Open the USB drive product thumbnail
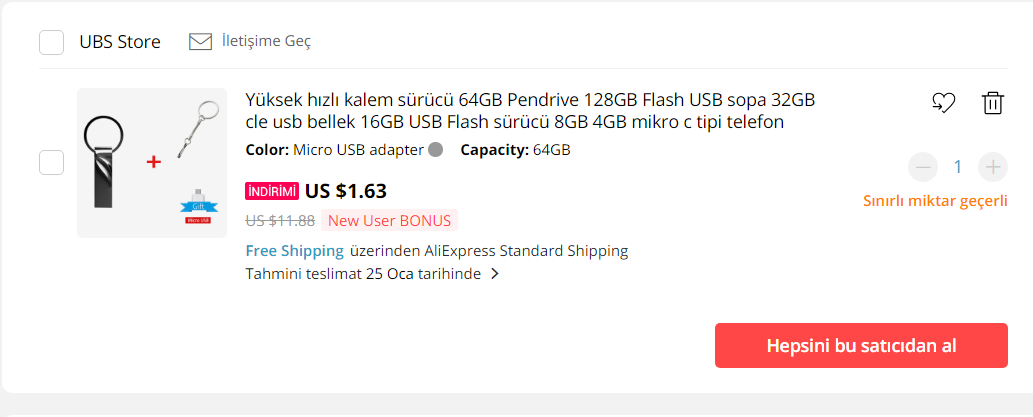 tap(152, 163)
